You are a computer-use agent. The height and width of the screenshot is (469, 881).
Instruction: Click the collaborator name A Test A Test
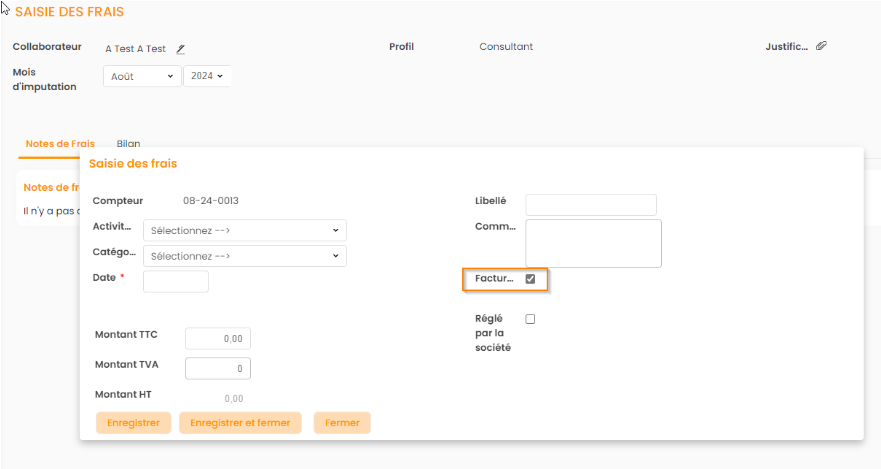[135, 48]
